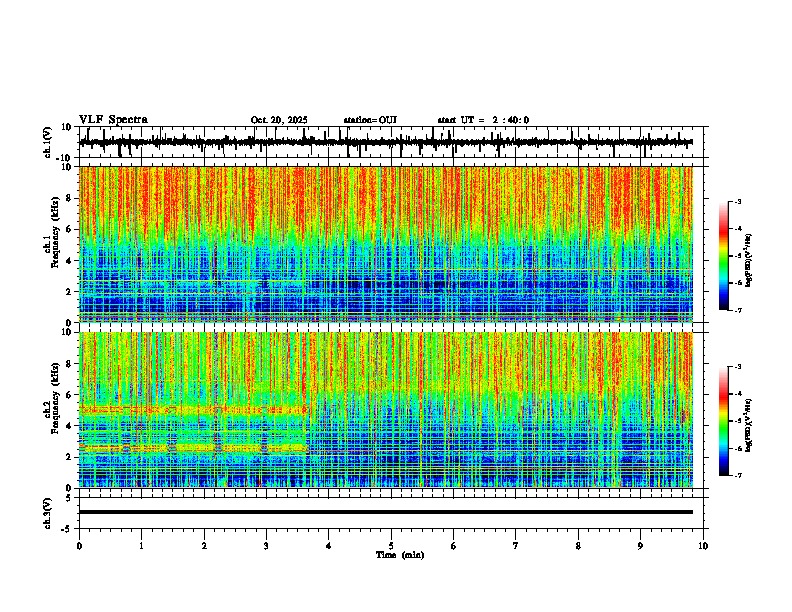Click the "Time (min)" axis label
Viewport: 792px width, 612px height.
coord(400,555)
